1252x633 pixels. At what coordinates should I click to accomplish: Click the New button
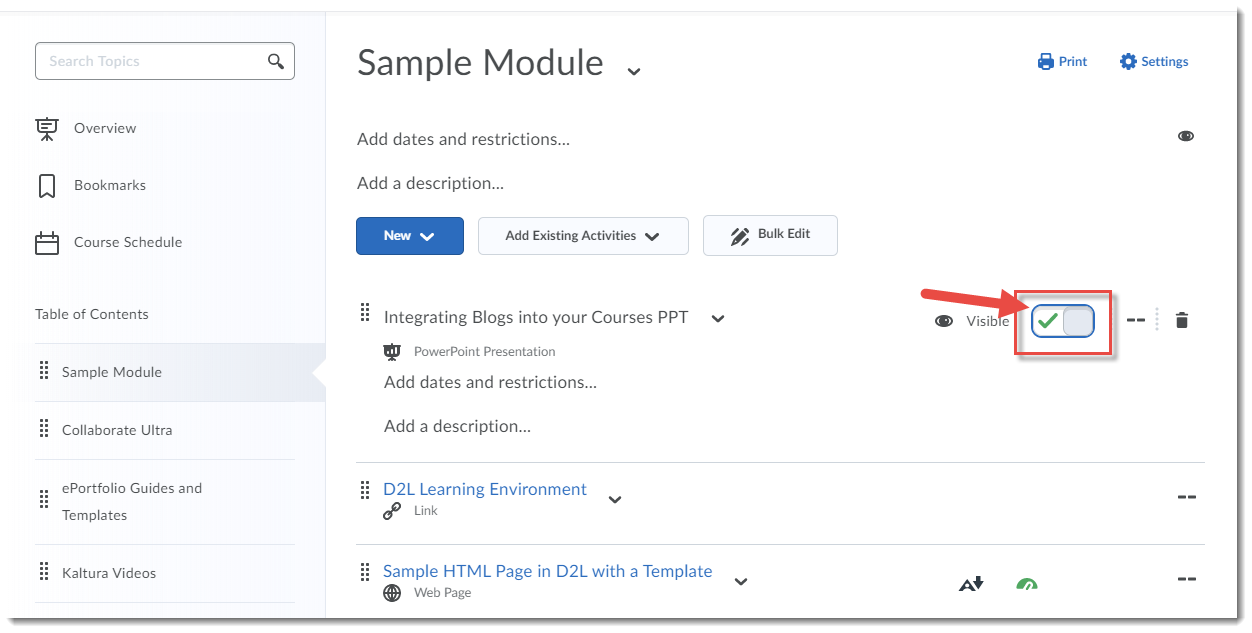point(409,236)
